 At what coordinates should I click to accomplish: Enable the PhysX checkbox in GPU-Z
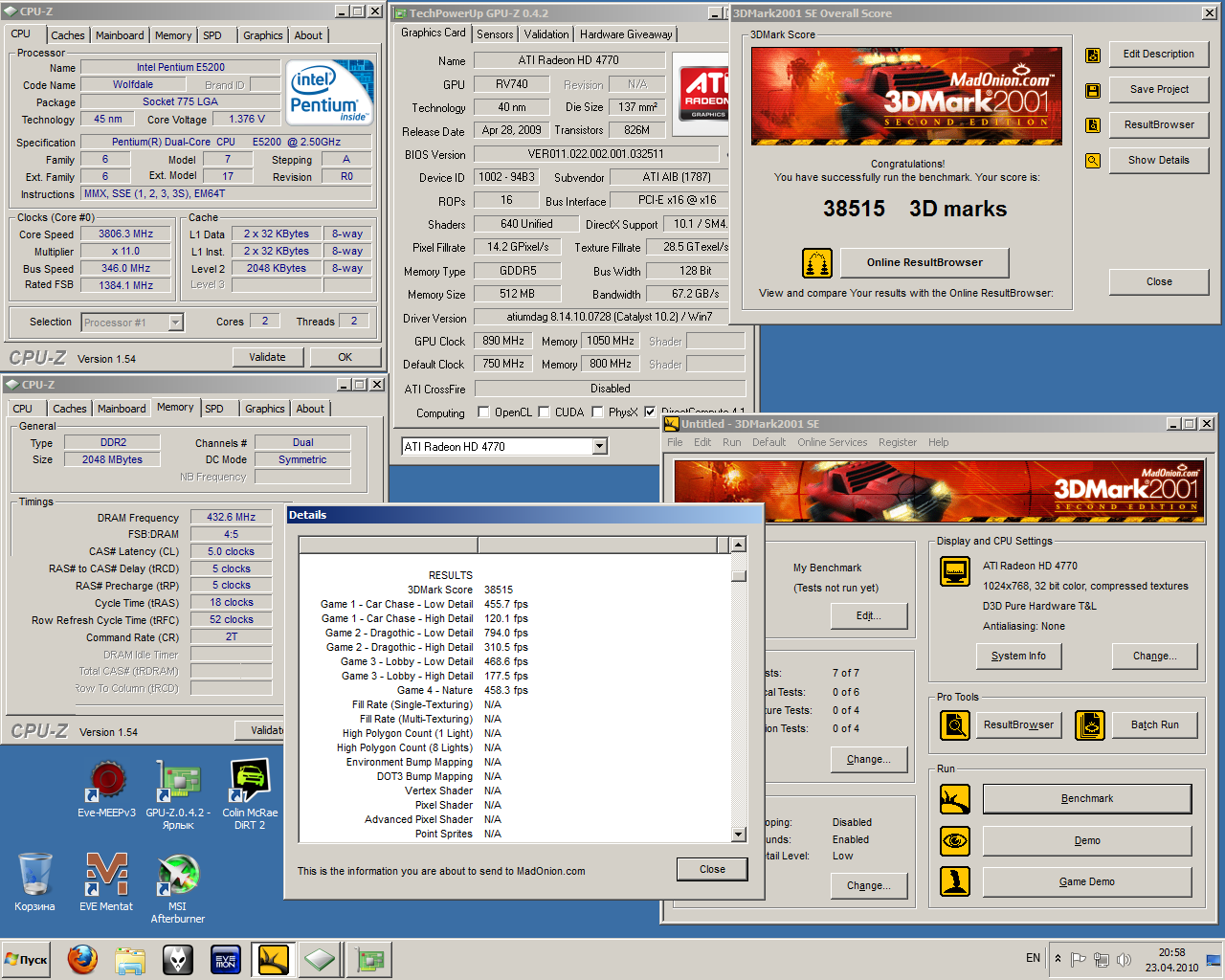597,412
